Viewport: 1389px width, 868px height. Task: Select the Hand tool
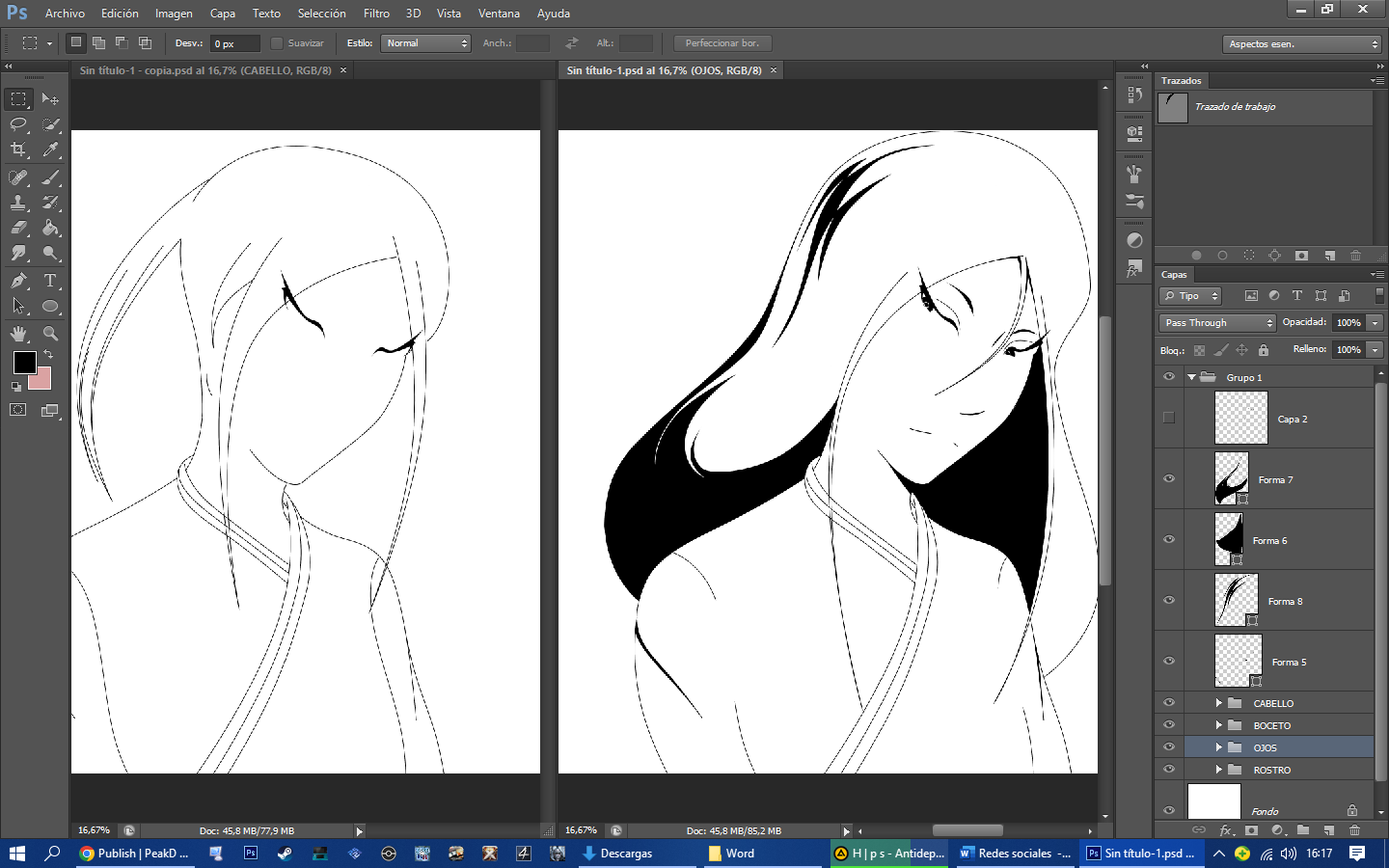tap(18, 334)
